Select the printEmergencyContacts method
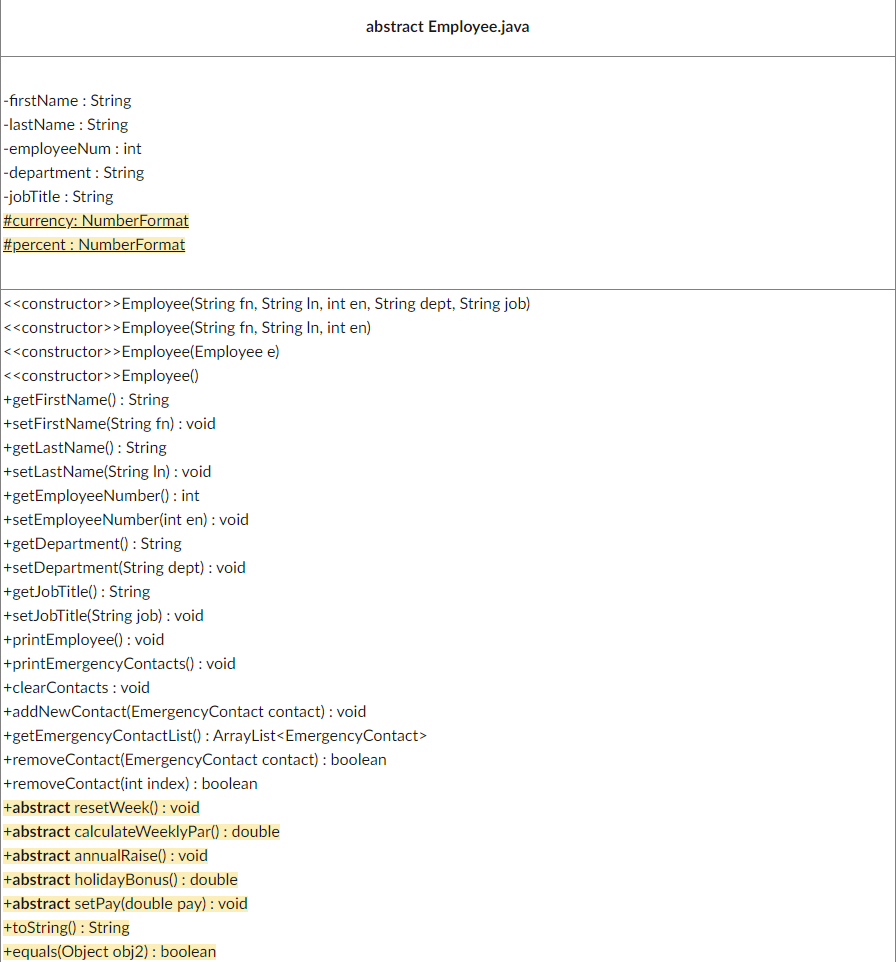The width and height of the screenshot is (896, 962). 120,663
